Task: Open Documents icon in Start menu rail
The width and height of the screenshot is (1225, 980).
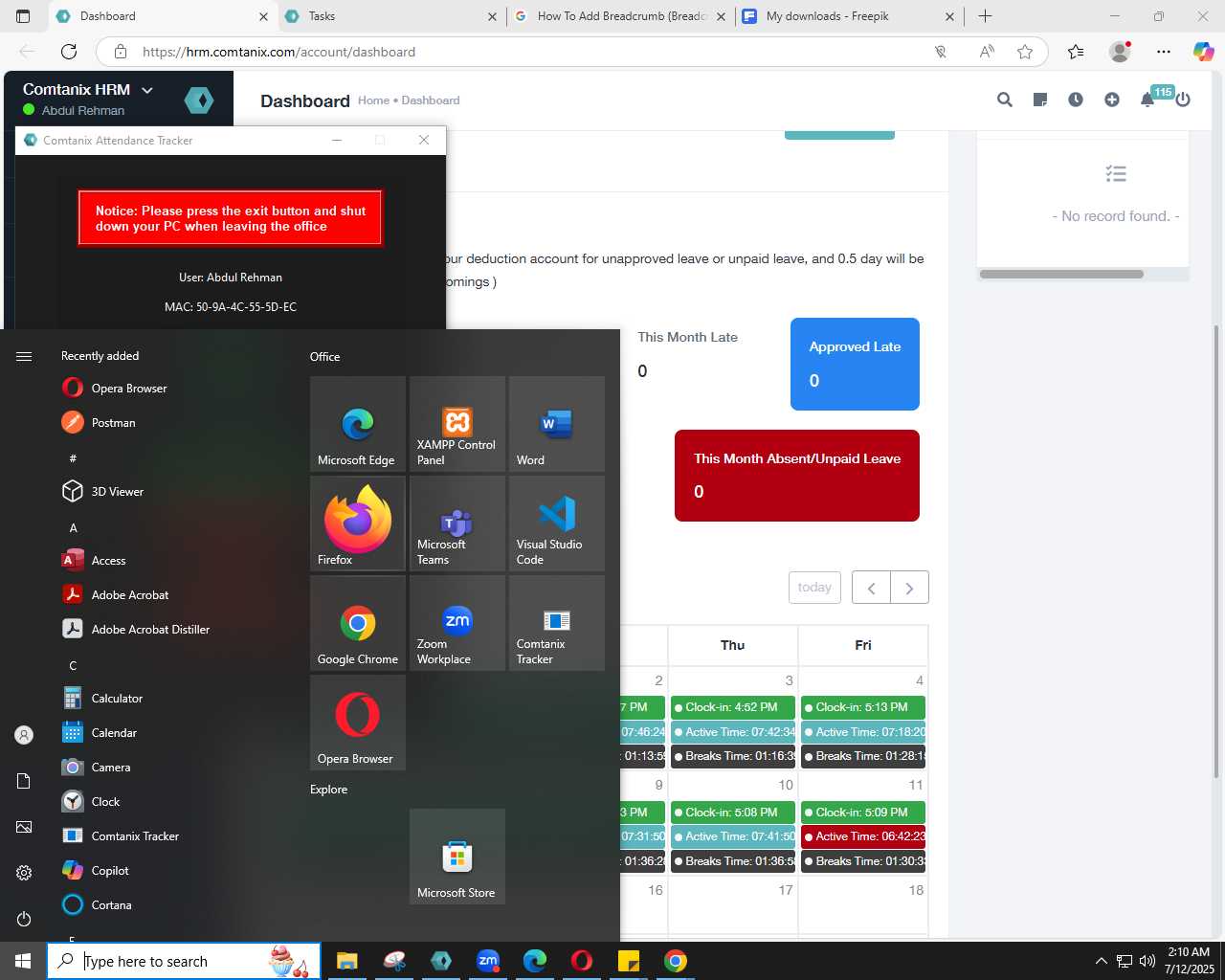Action: [x=24, y=781]
